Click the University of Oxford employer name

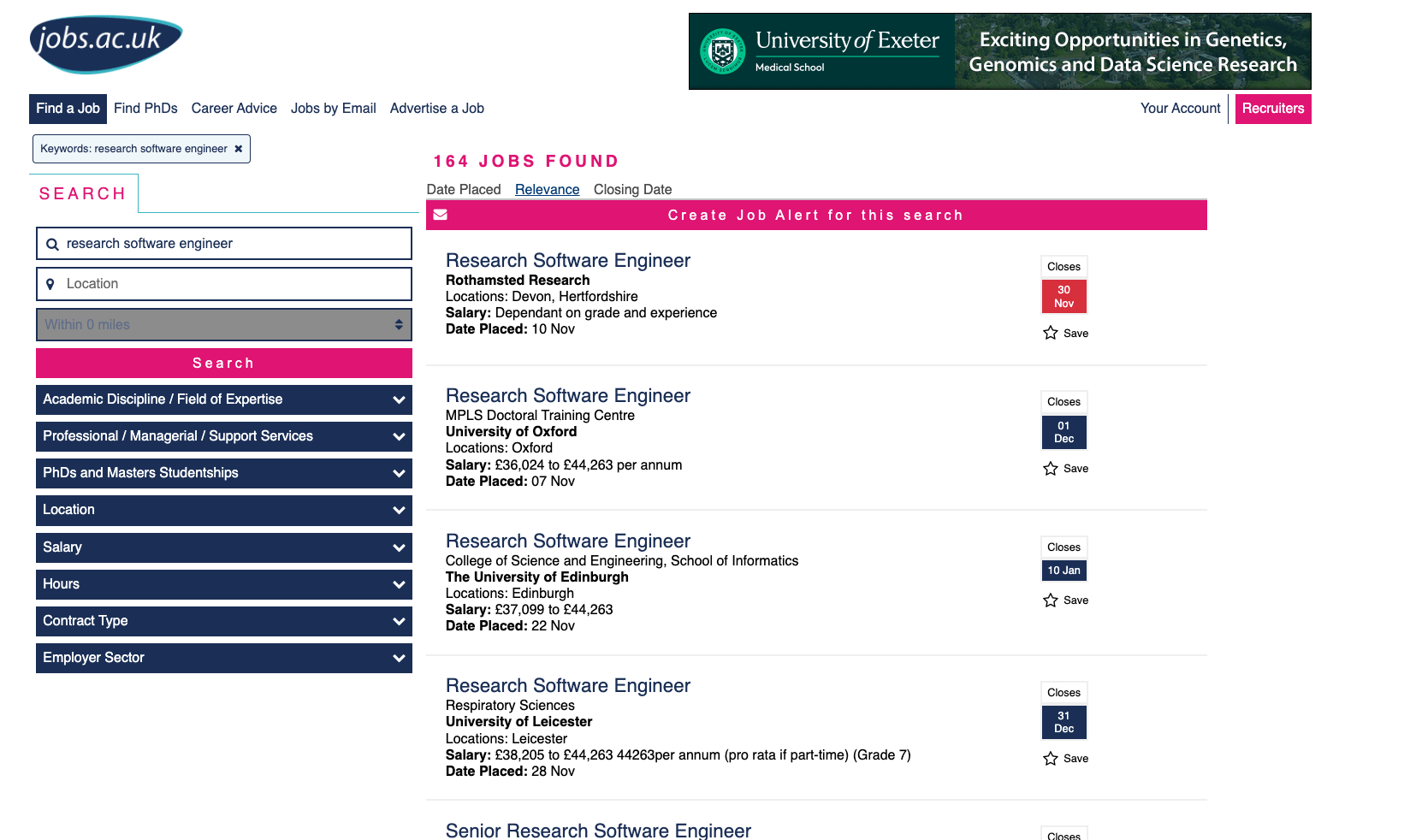[512, 432]
